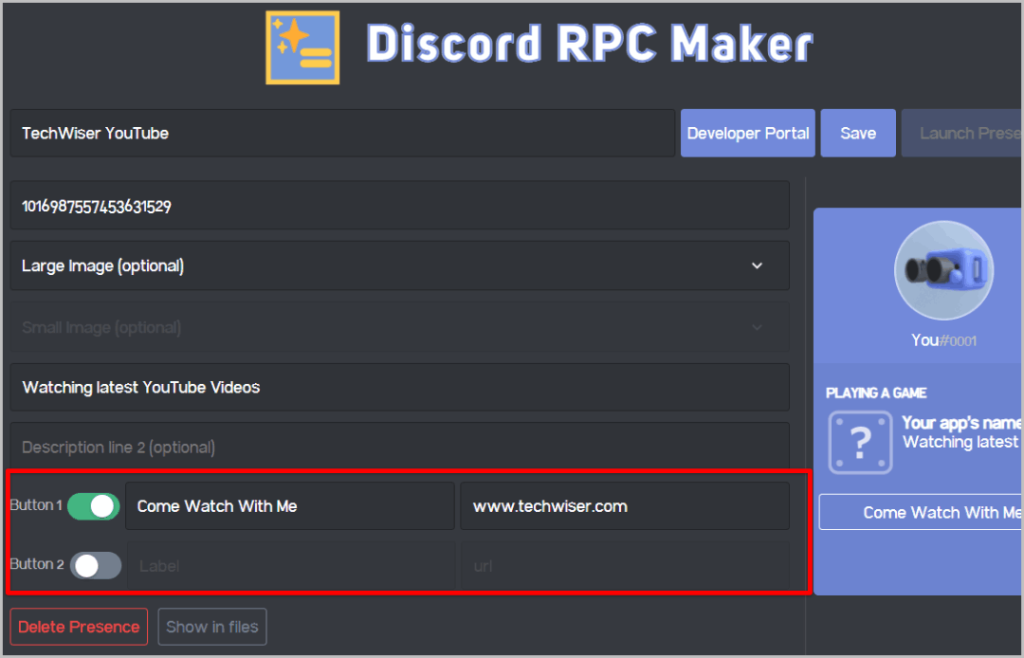This screenshot has height=658, width=1024.
Task: Delete Presence via the red button
Action: pos(79,627)
